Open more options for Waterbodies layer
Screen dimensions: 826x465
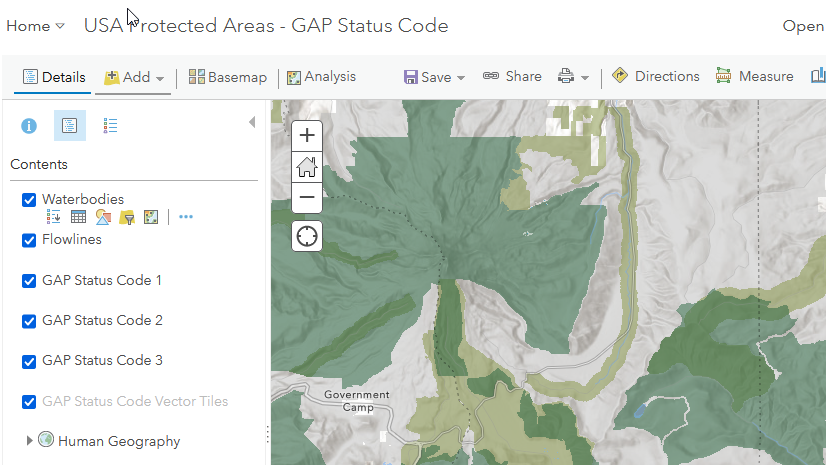[186, 216]
